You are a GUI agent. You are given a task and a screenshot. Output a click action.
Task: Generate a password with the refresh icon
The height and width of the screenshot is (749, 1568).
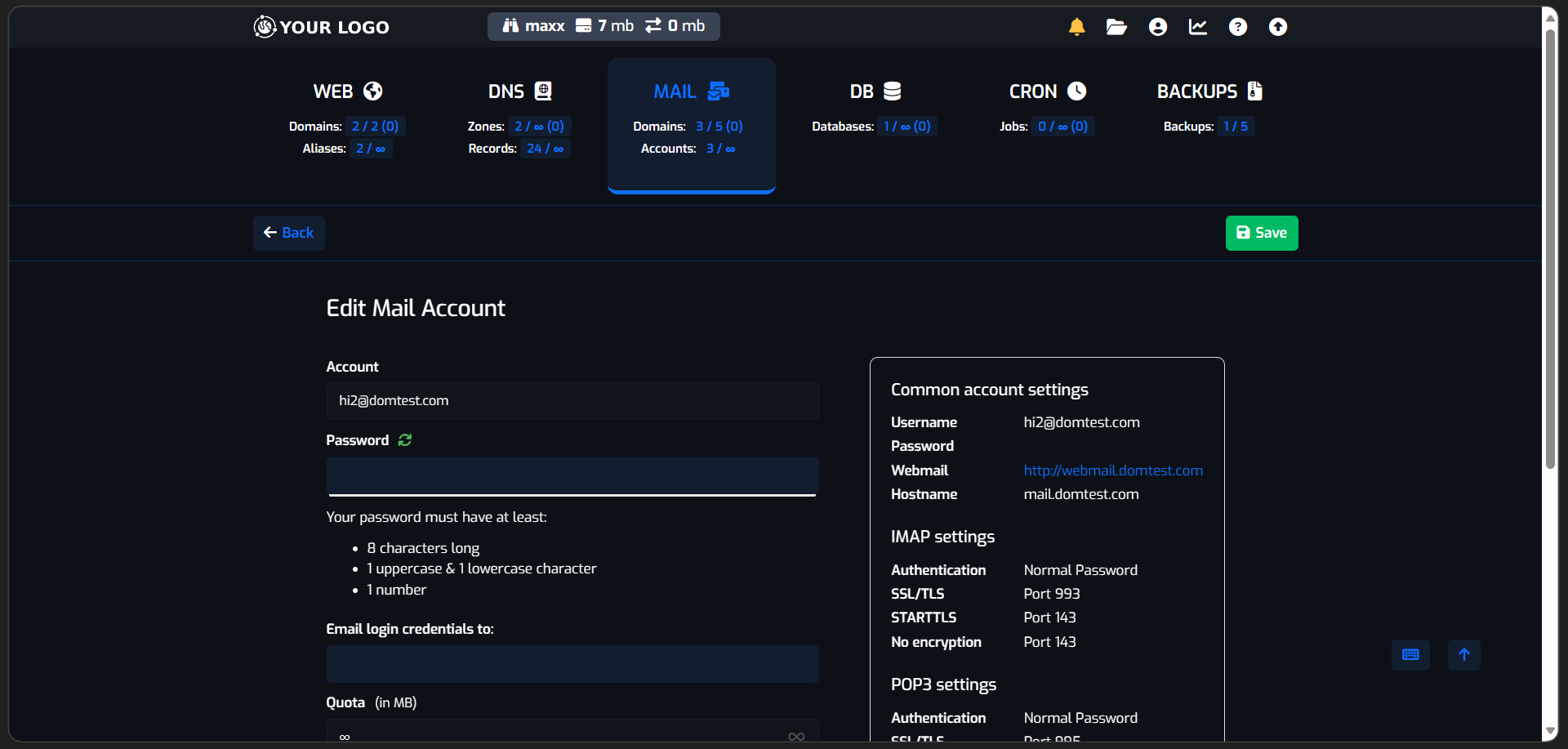(x=406, y=439)
